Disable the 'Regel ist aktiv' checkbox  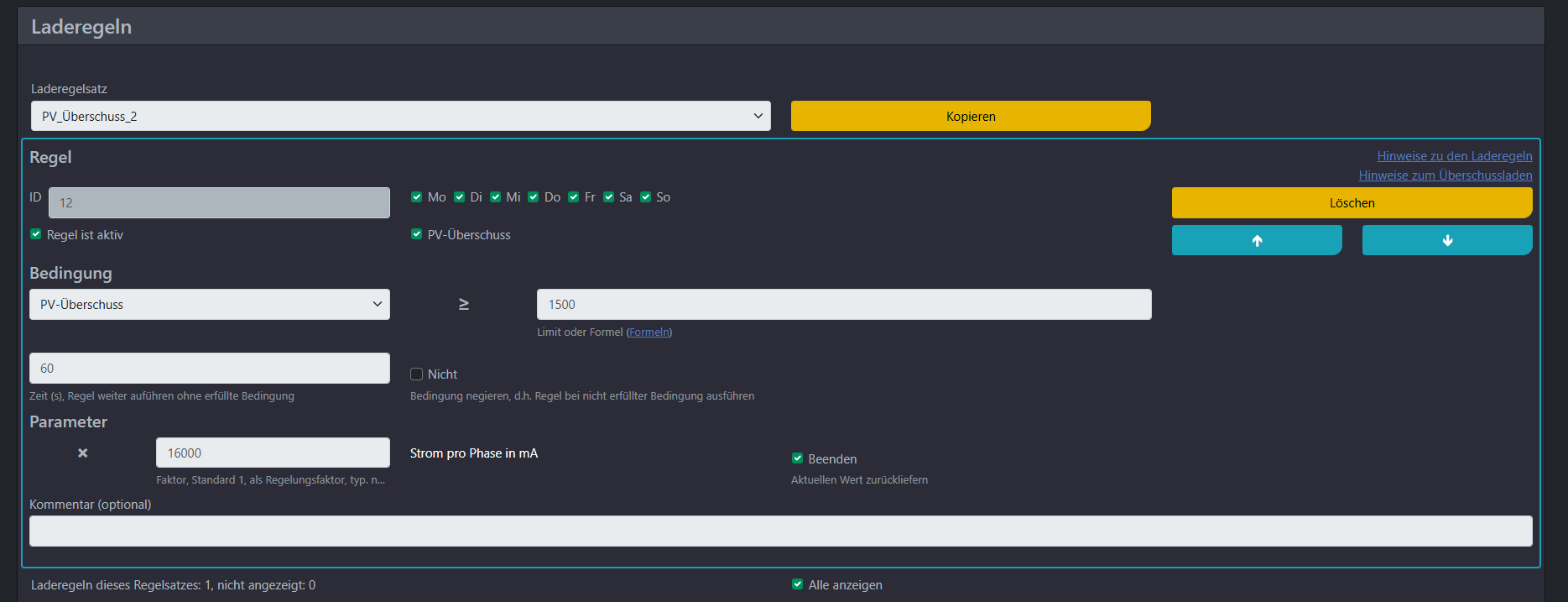click(x=36, y=234)
